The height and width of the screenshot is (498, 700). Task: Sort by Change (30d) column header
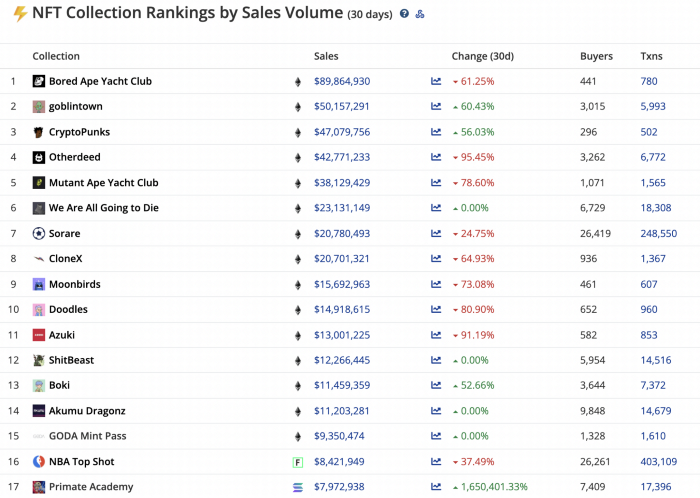click(x=483, y=56)
